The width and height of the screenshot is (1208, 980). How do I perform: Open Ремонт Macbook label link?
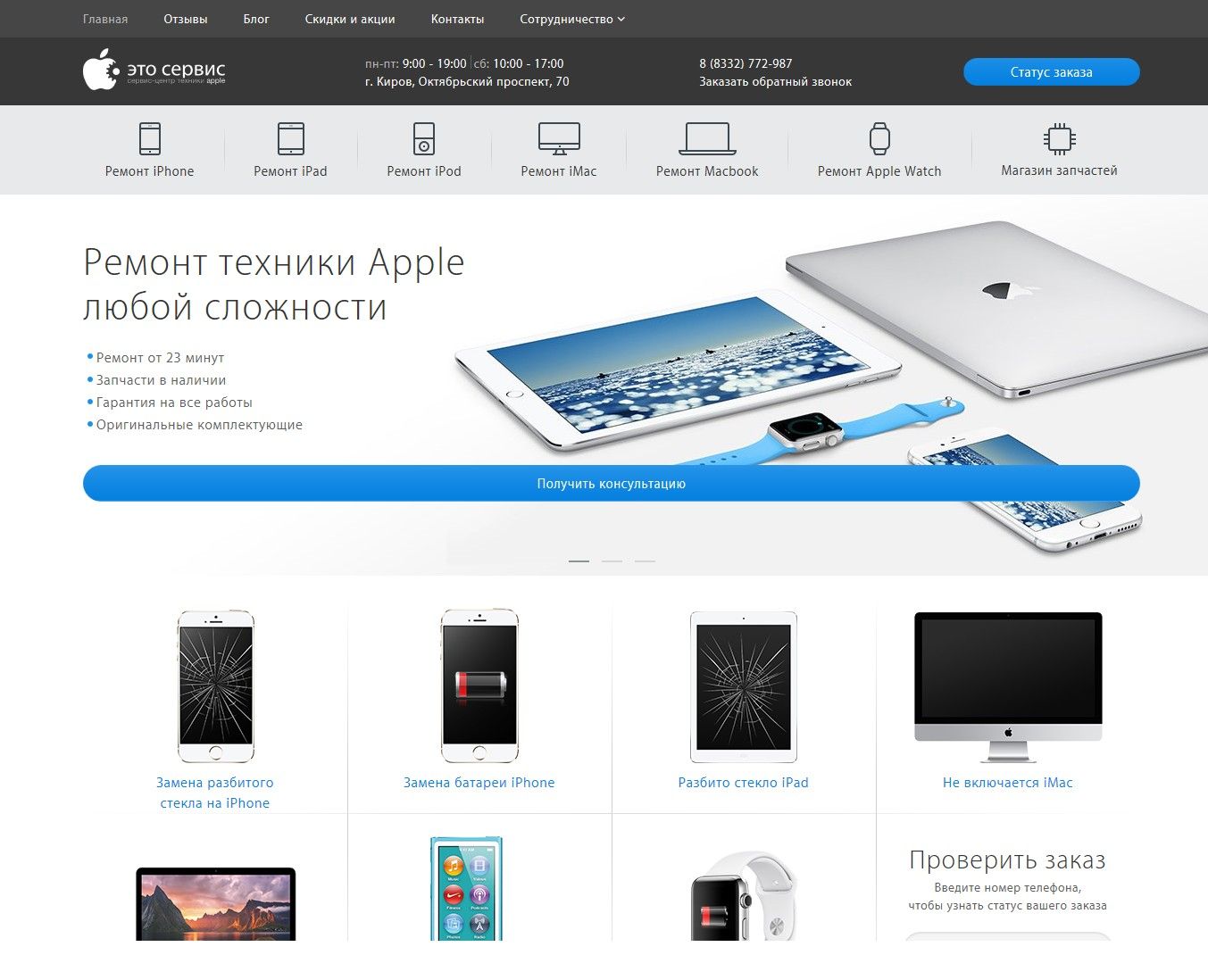click(x=707, y=171)
